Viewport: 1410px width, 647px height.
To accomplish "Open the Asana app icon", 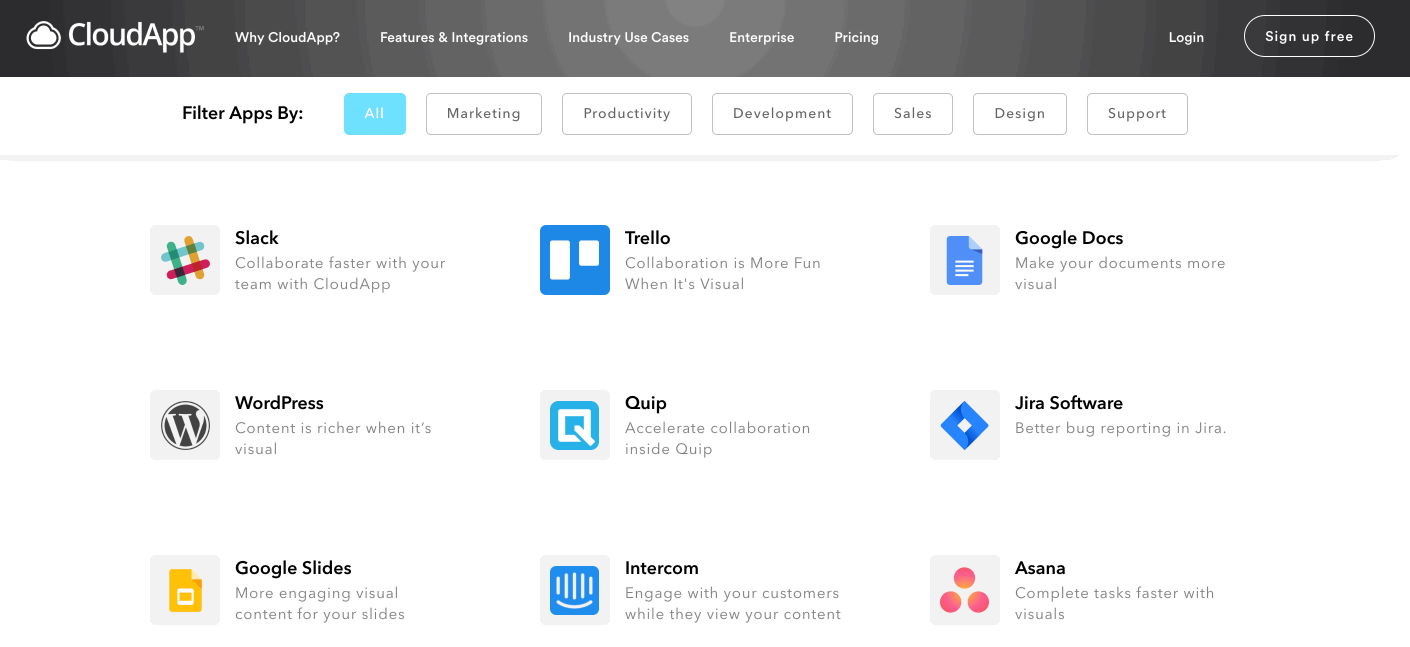I will 965,590.
